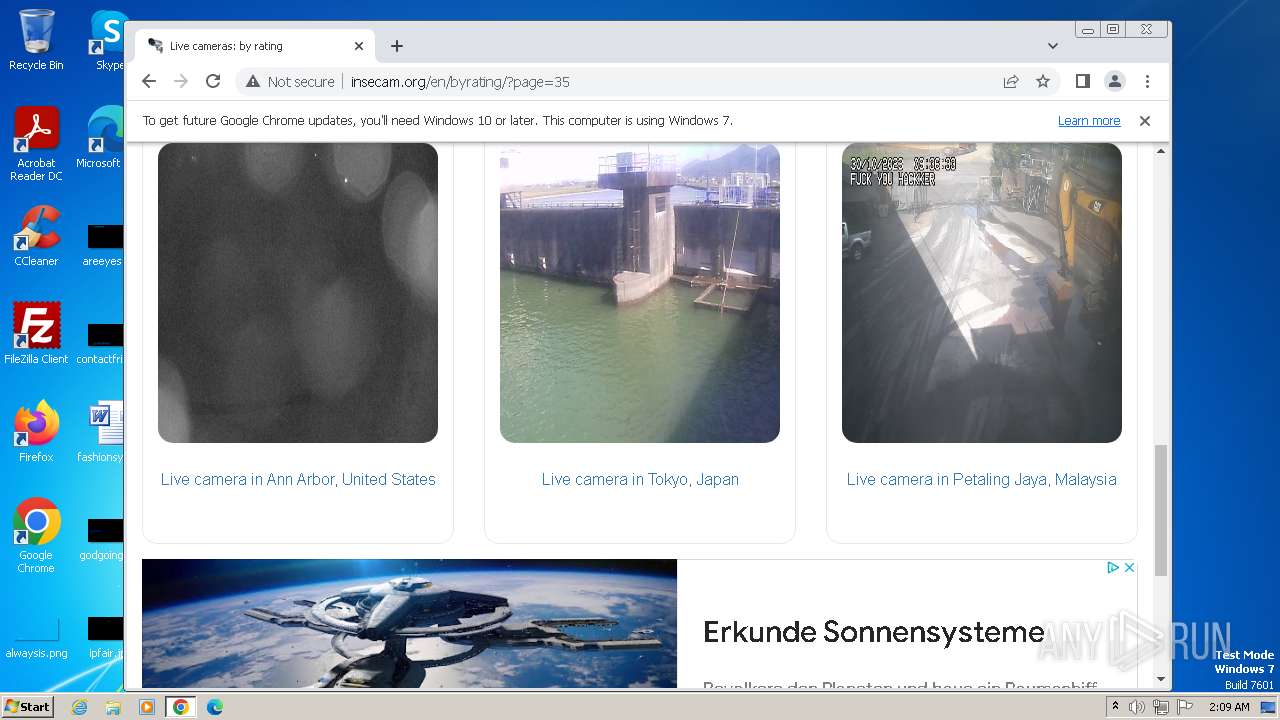Open File Explorer from taskbar
This screenshot has width=1280, height=720.
pos(113,707)
